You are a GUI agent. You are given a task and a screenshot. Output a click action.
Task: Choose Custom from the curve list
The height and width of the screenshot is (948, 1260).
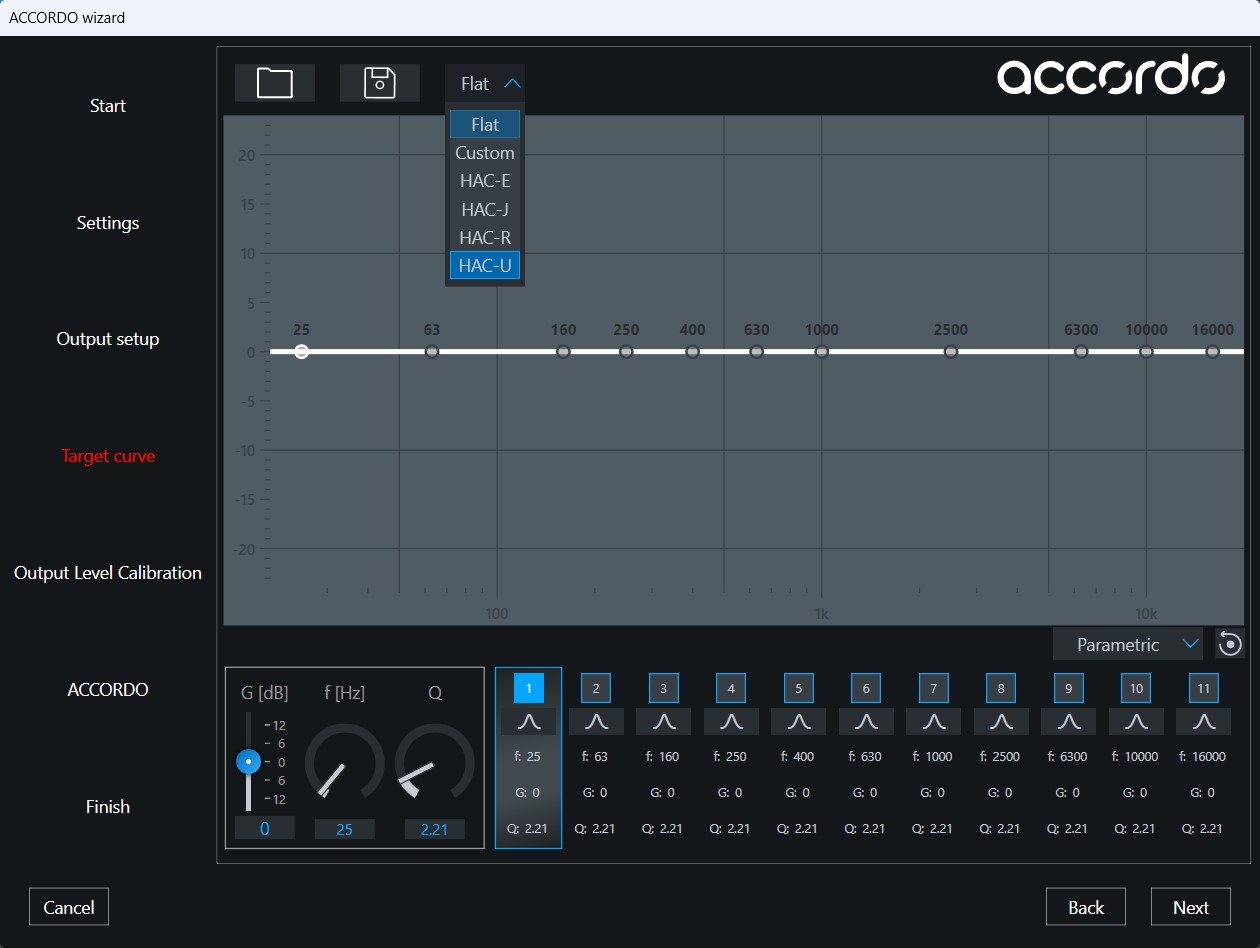(485, 153)
